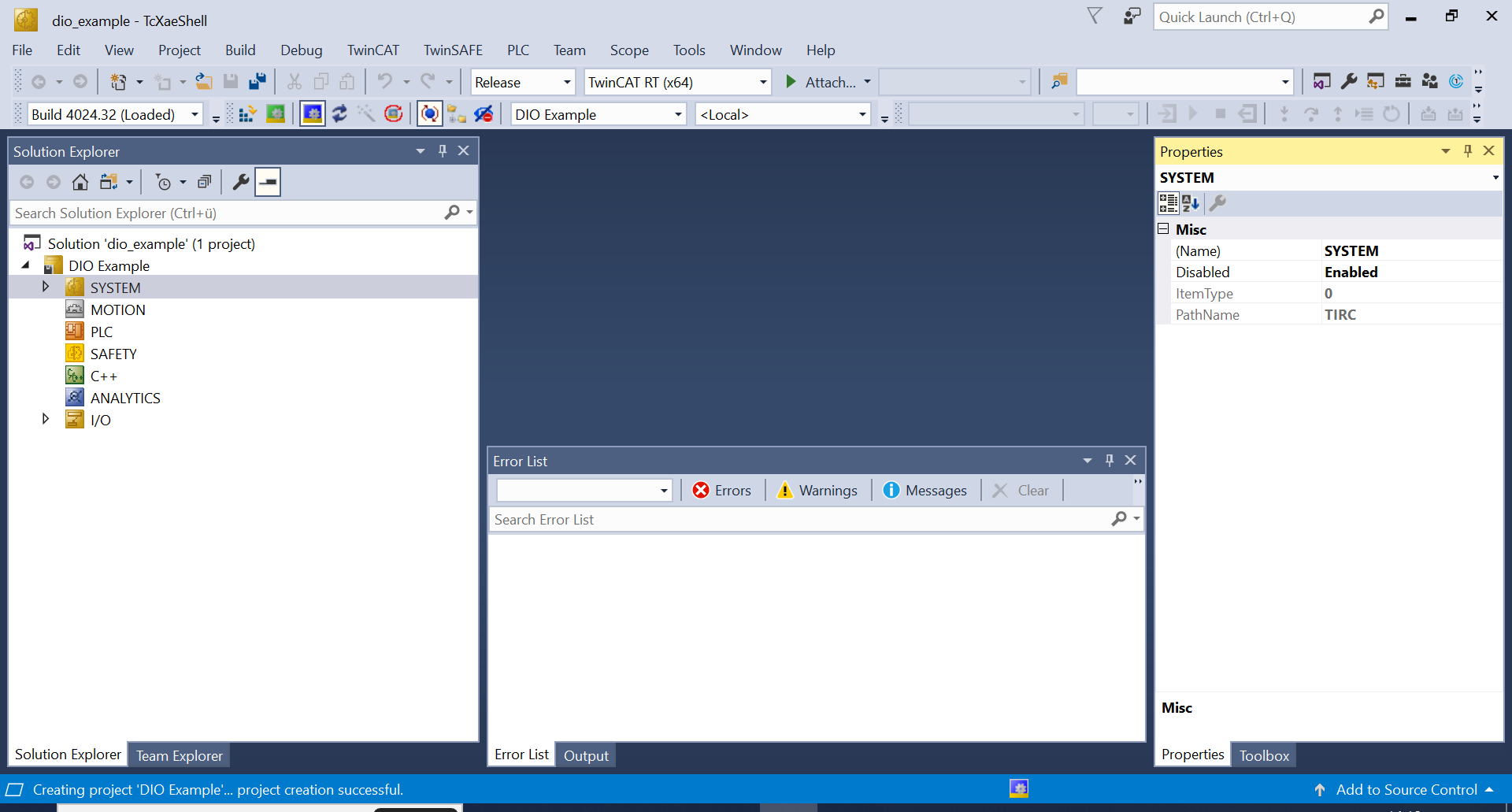
Task: Click the Restart TwinCAT Run Mode icon
Action: click(276, 114)
